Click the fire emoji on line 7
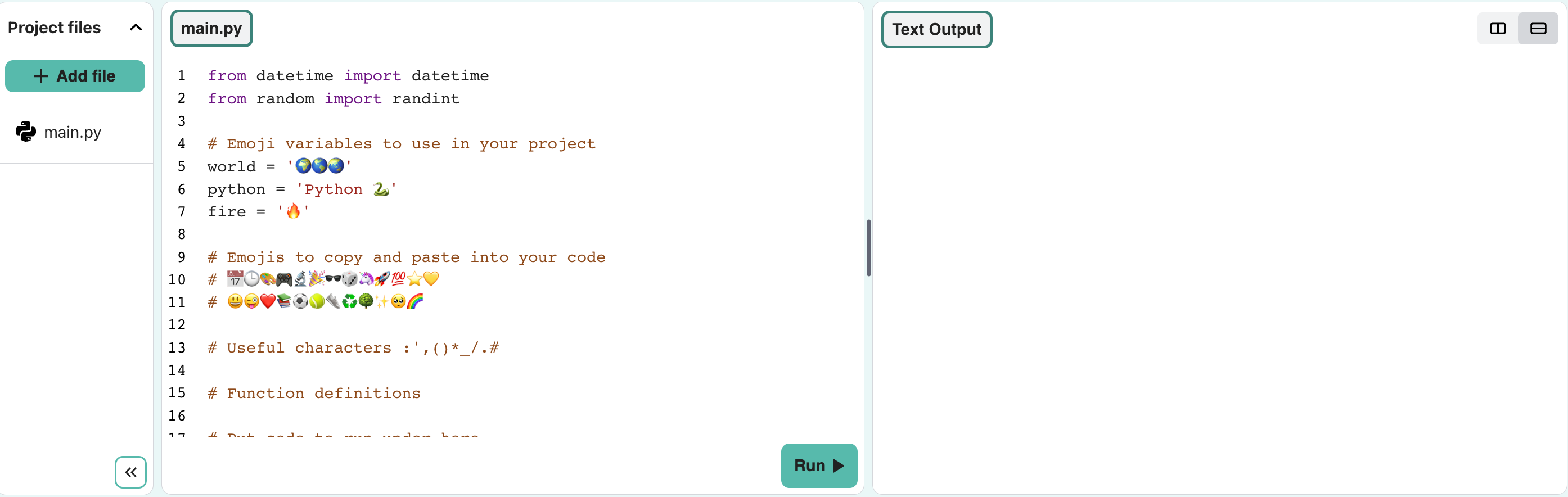The height and width of the screenshot is (497, 1568). click(x=294, y=211)
